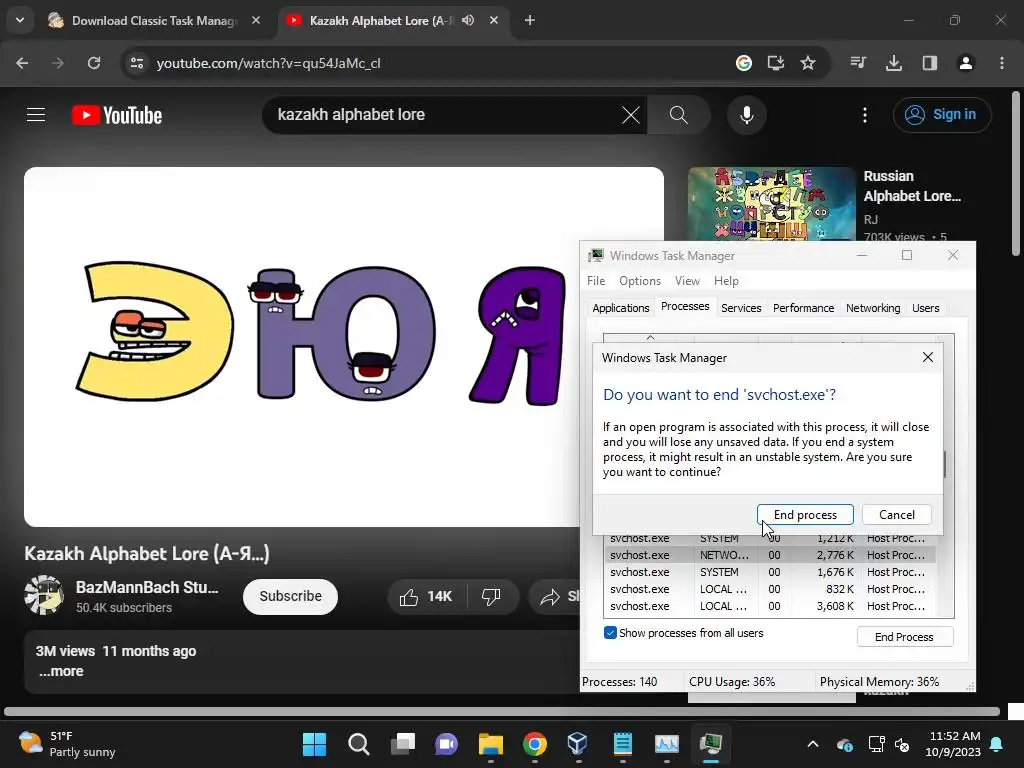Select svchost.exe row with 2,776 K memory
1024x768 pixels.
[x=769, y=555]
